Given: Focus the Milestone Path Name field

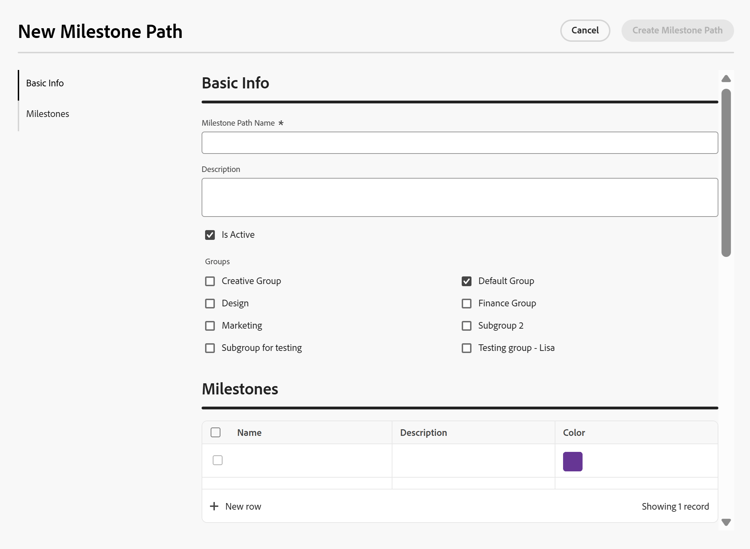Looking at the screenshot, I should pyautogui.click(x=459, y=143).
